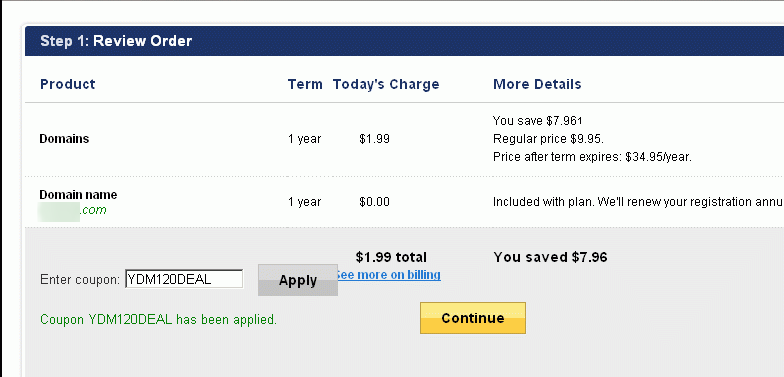Click the $0.00 charge for Domain name
Screen dimensions: 784x377
[x=374, y=202]
